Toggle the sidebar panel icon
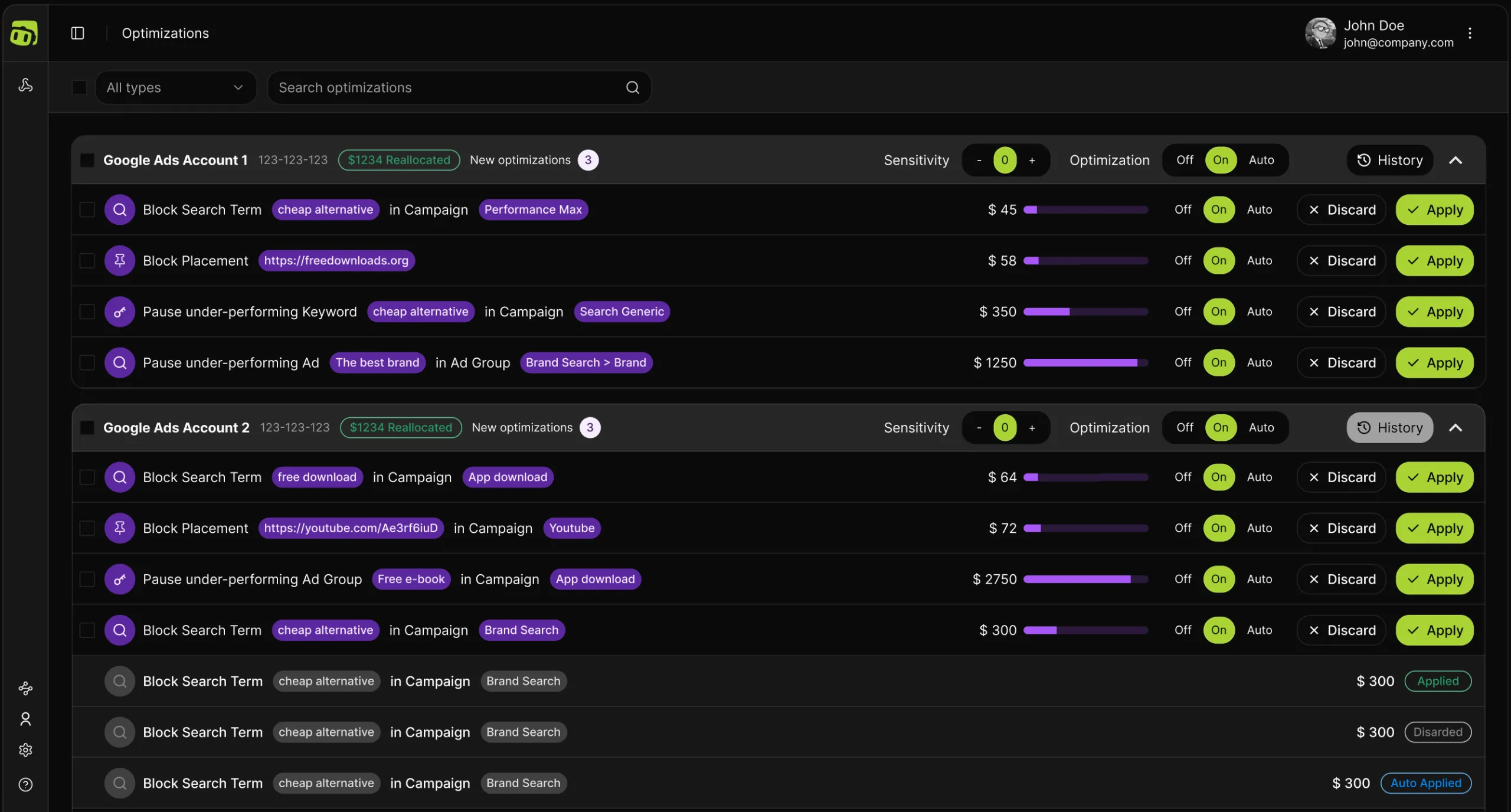 [77, 33]
